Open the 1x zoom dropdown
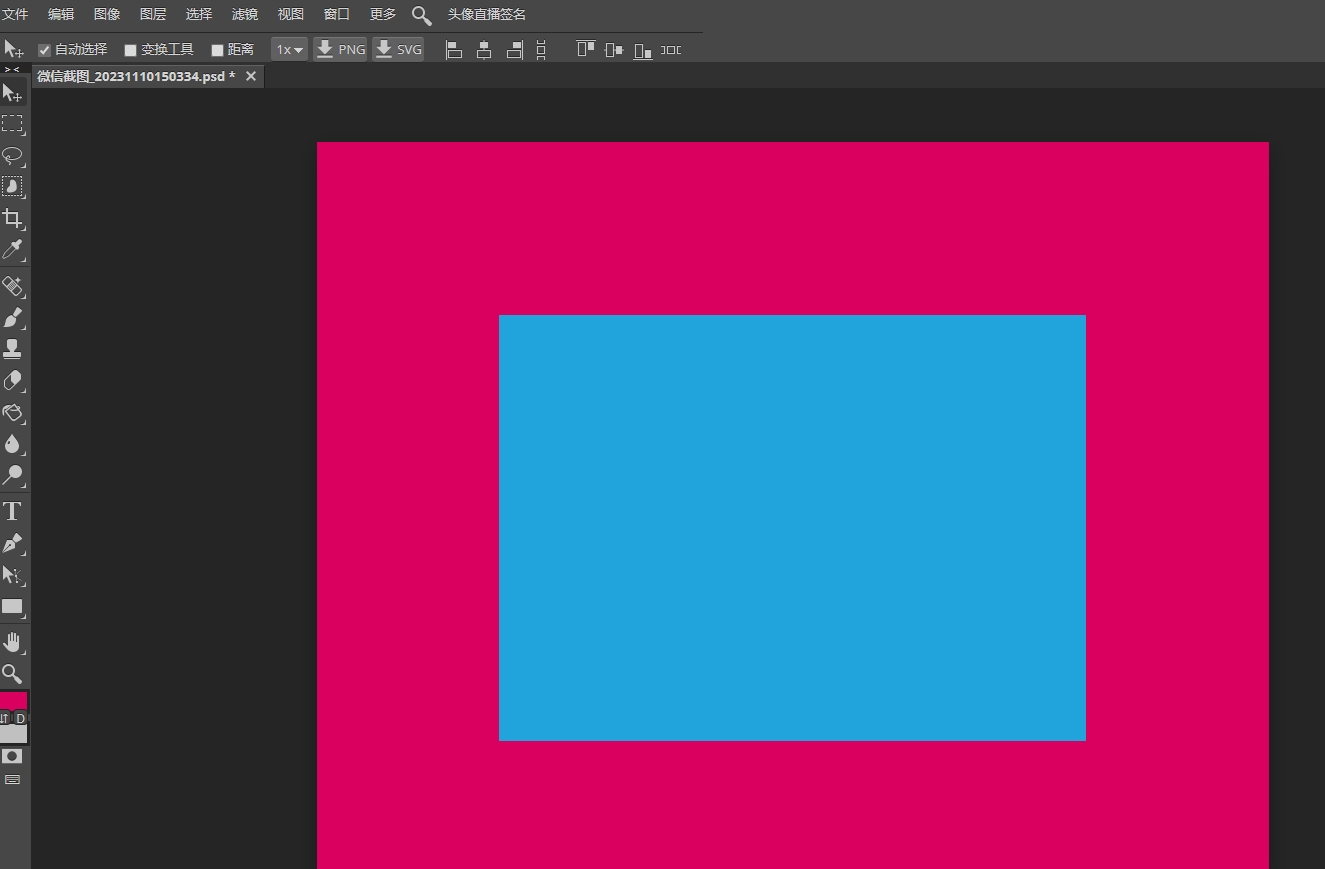Image resolution: width=1325 pixels, height=869 pixels. coord(289,49)
